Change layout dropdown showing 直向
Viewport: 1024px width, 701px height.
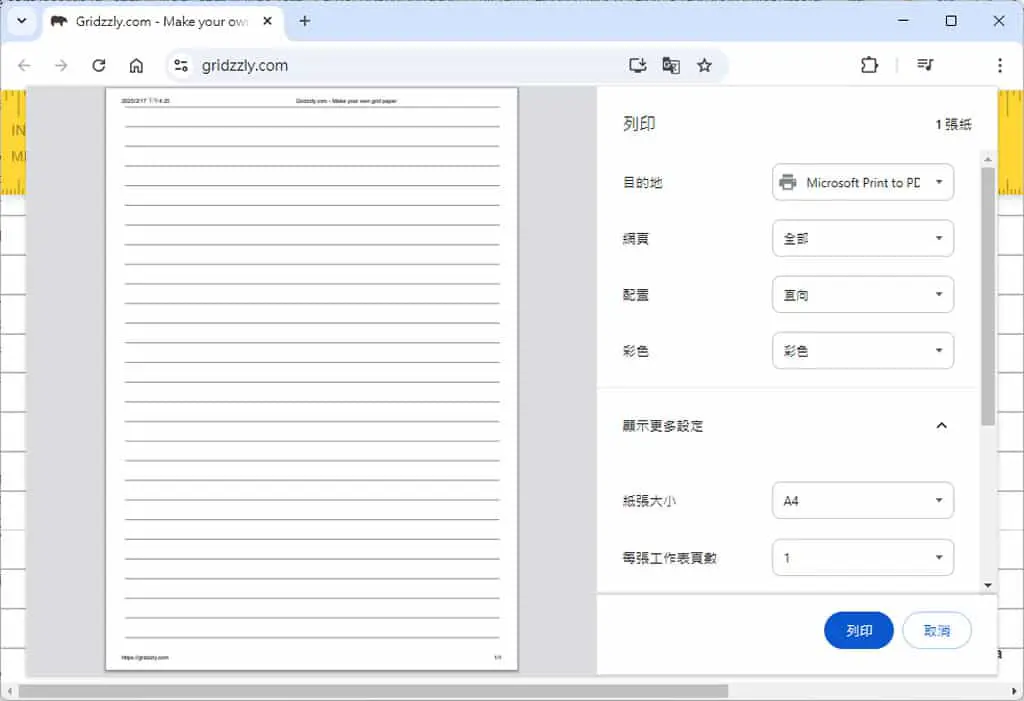(x=863, y=295)
